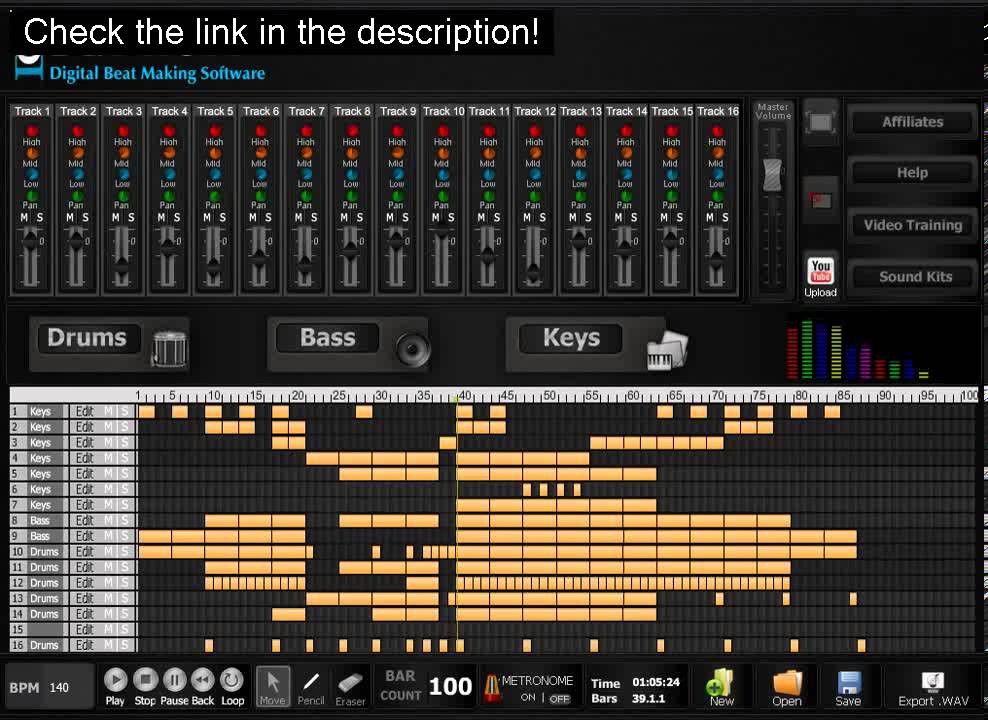Mute sequencer row 9 Bass

(108, 536)
